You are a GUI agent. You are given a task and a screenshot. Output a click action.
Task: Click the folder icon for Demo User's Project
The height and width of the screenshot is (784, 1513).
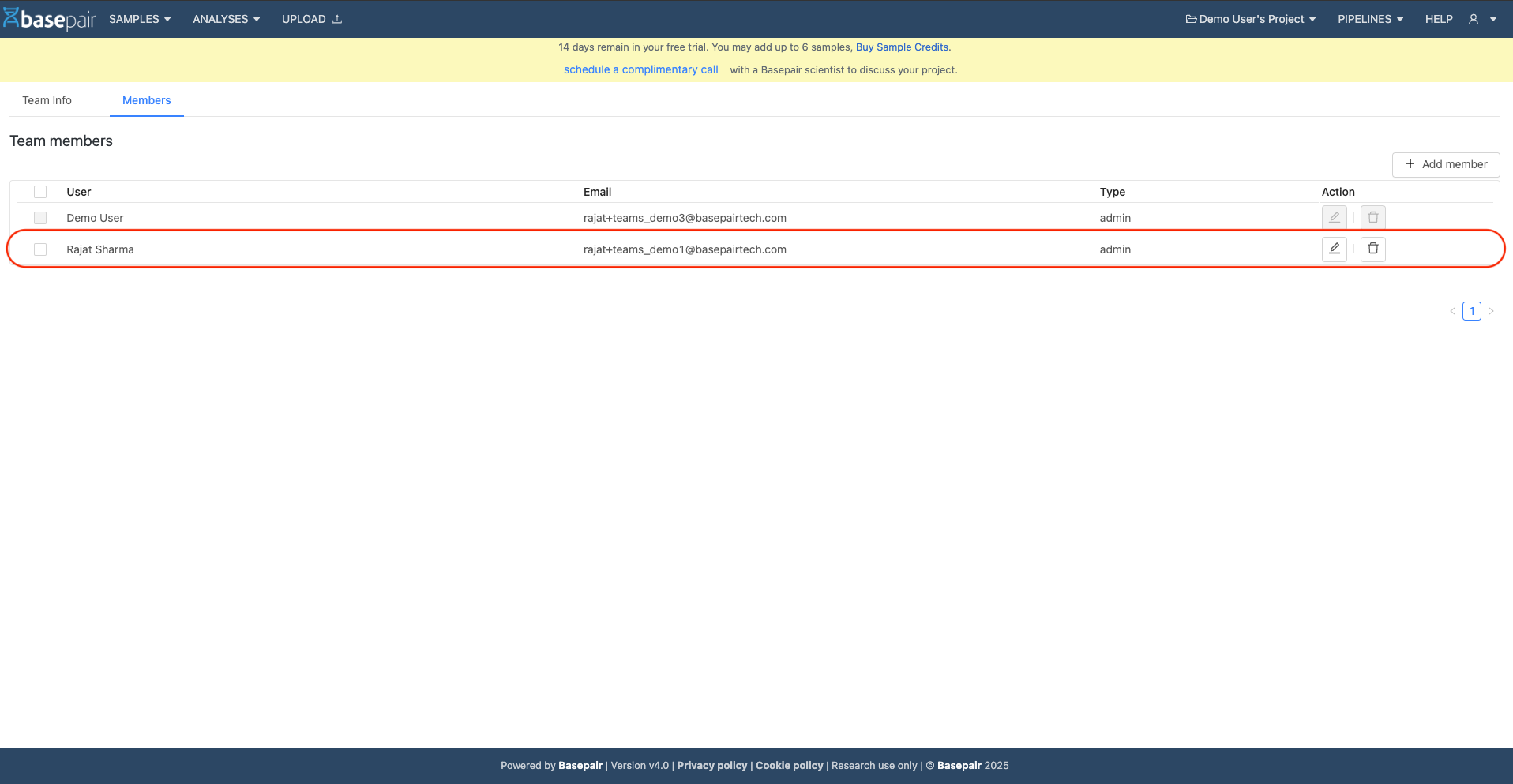pyautogui.click(x=1191, y=19)
